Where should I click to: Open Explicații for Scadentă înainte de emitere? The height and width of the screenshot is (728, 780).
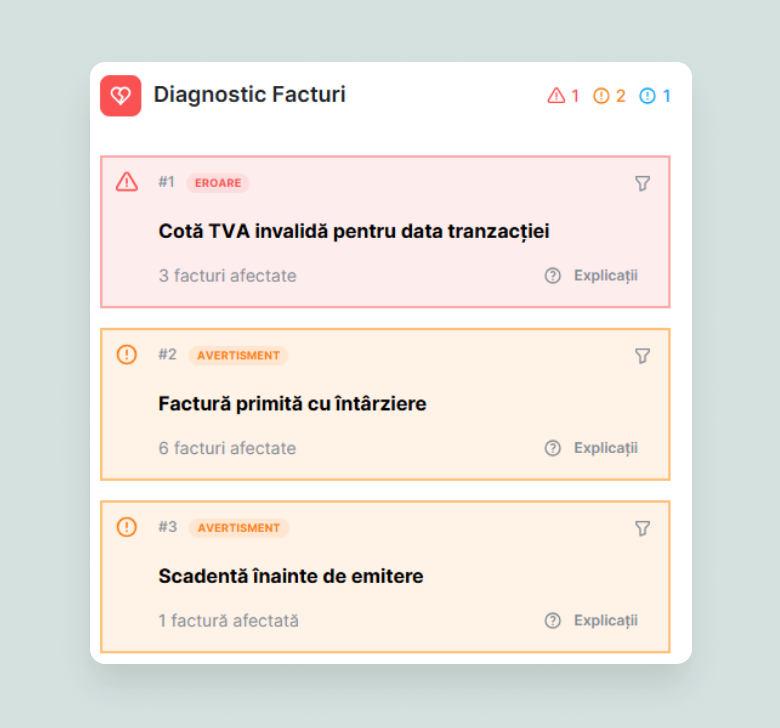(x=592, y=620)
